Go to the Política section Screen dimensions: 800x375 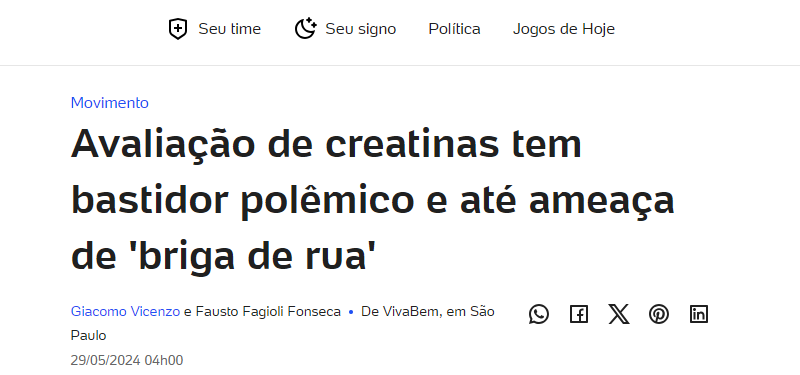coord(455,29)
